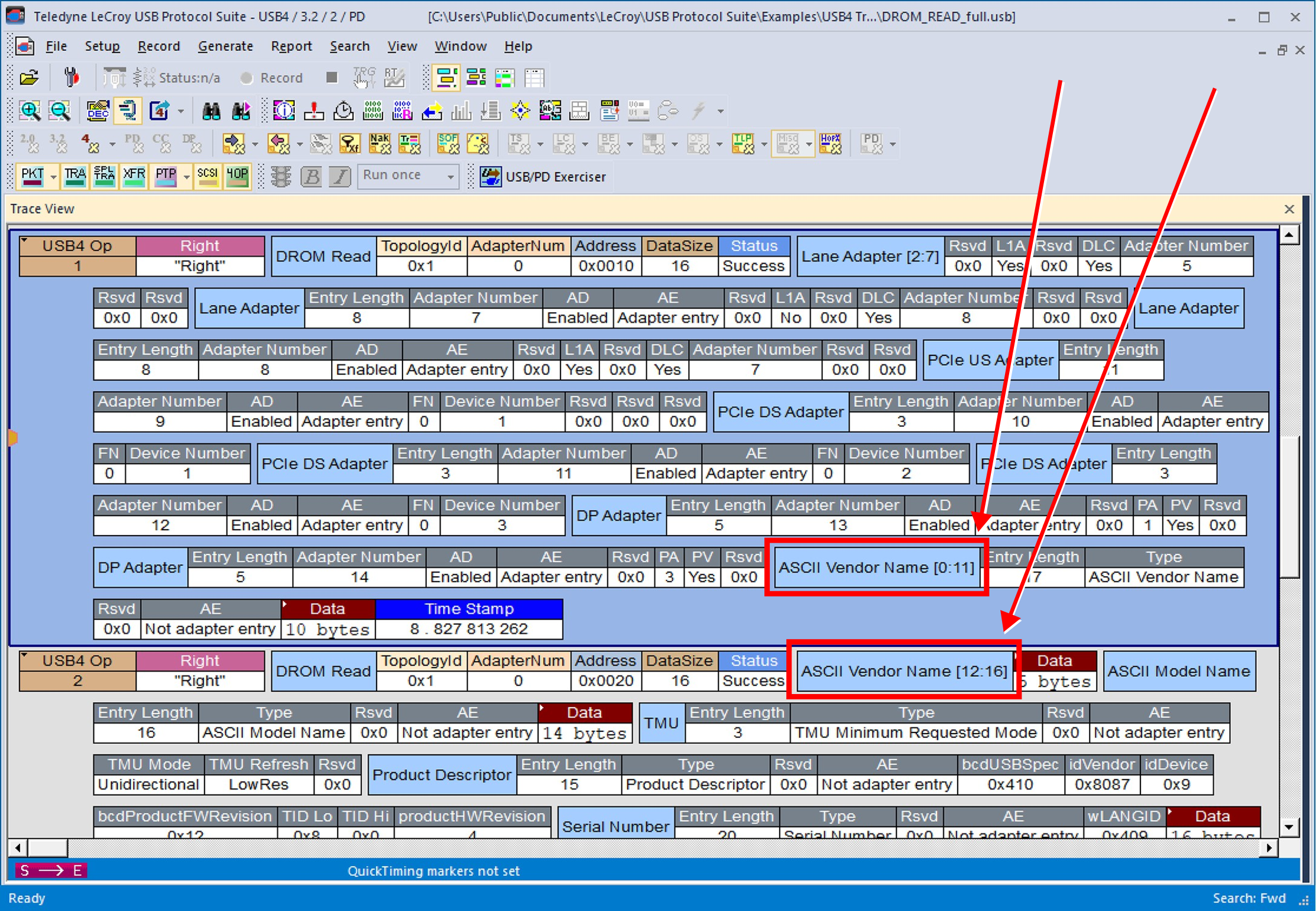
Task: Click the File Information 'i' icon
Action: pyautogui.click(x=284, y=111)
